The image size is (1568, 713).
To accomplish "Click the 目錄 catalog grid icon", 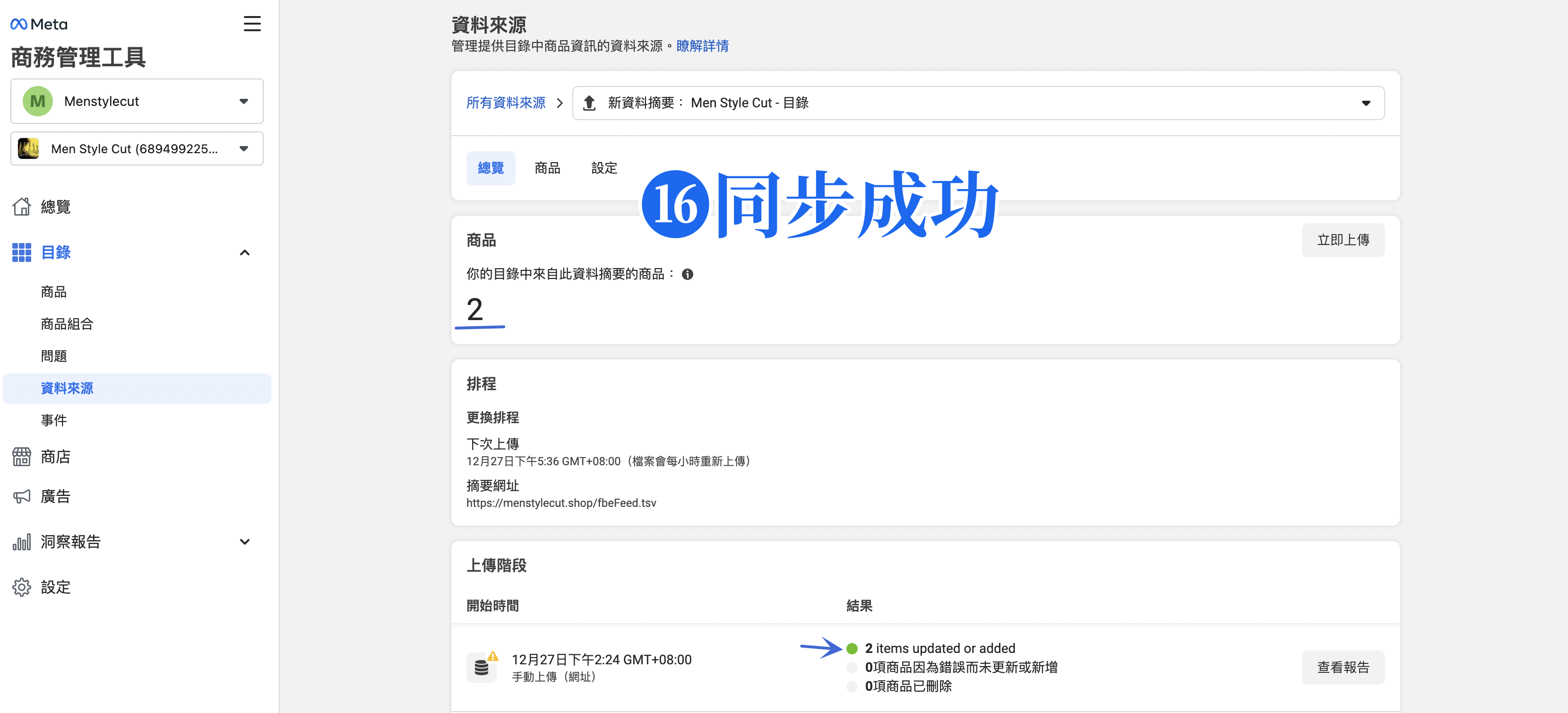I will click(22, 252).
